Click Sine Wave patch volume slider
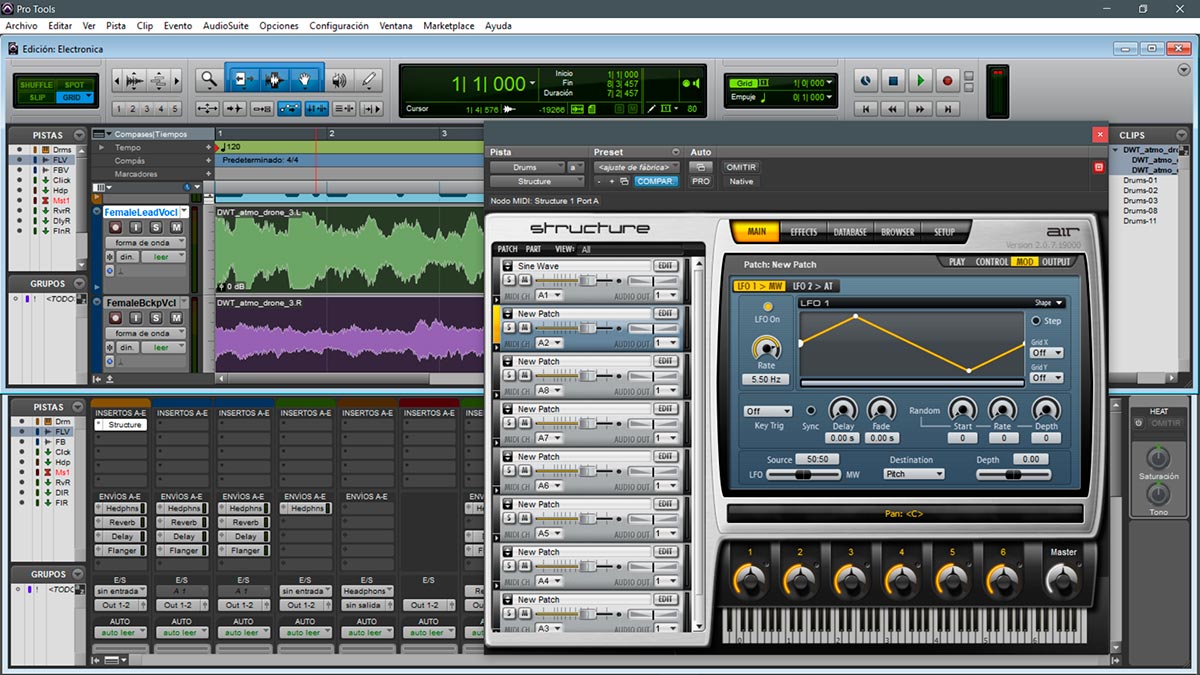Image resolution: width=1200 pixels, height=675 pixels. tap(590, 281)
